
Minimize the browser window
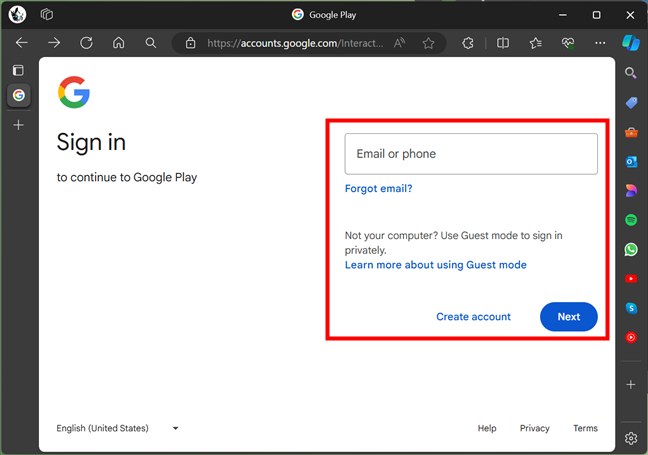562,15
